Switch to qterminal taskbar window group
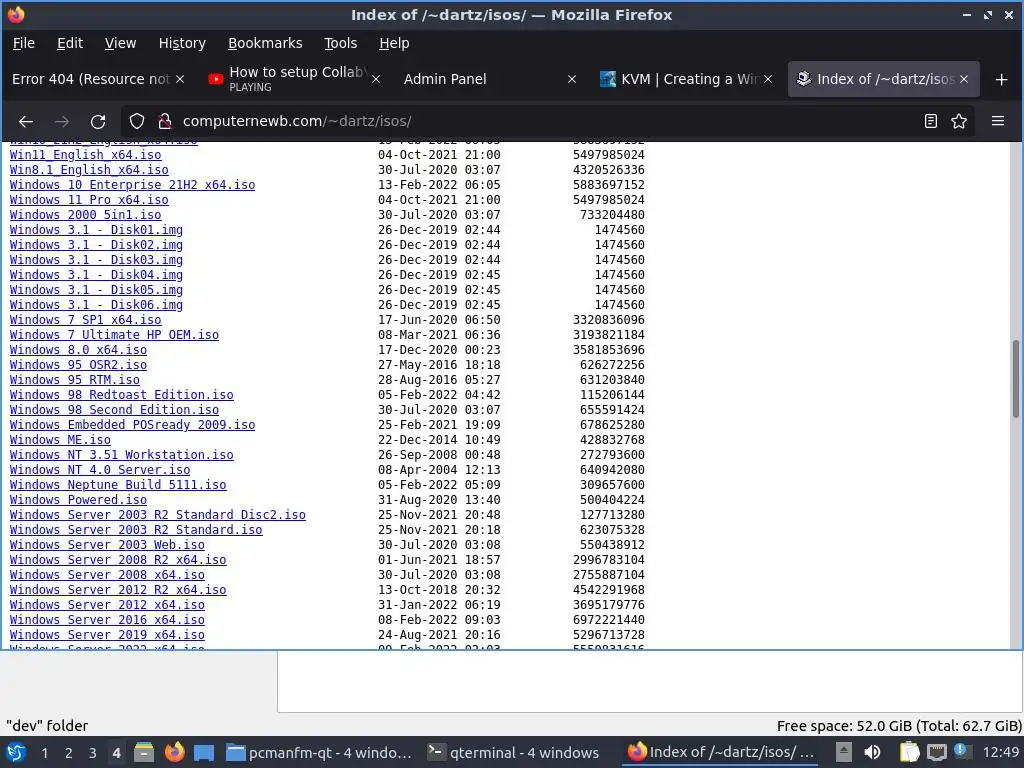This screenshot has width=1024, height=768. tap(513, 752)
